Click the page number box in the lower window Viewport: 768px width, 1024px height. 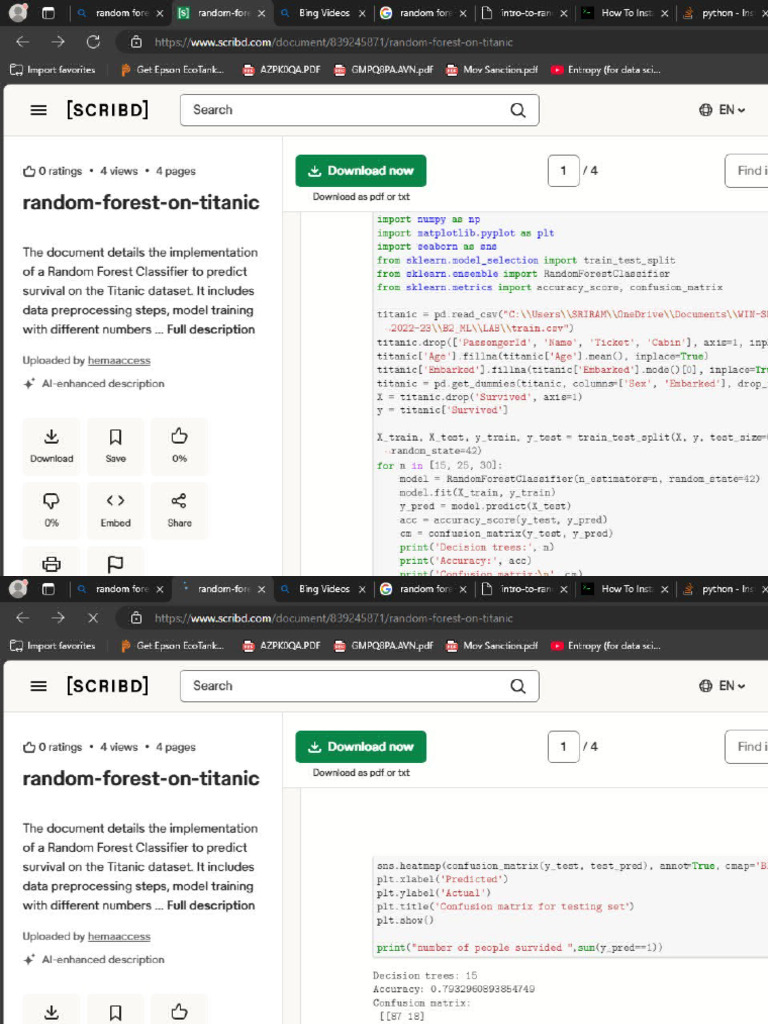(x=563, y=746)
